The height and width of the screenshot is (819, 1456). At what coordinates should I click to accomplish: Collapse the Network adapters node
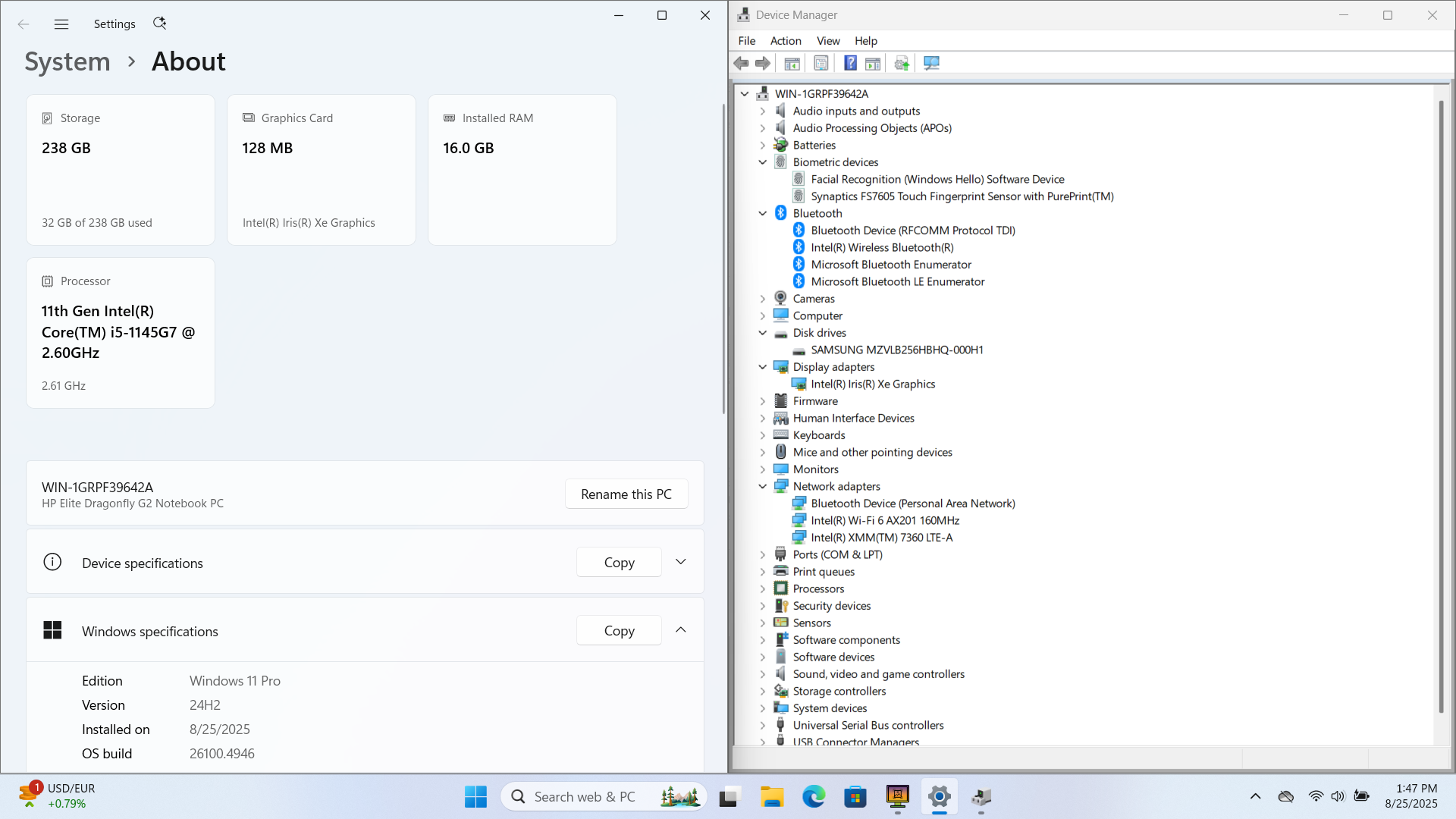(763, 487)
